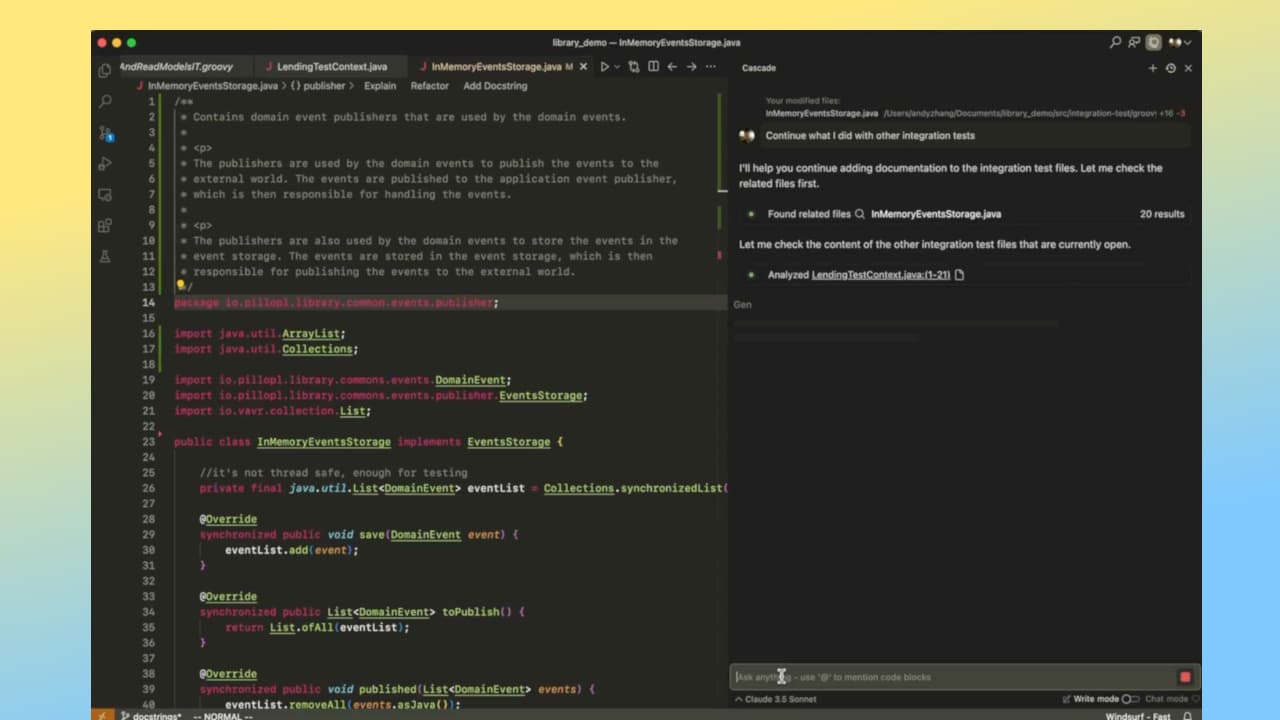Toggle the navigate back arrow in editor toolbar
This screenshot has width=1280, height=720.
coord(672,66)
